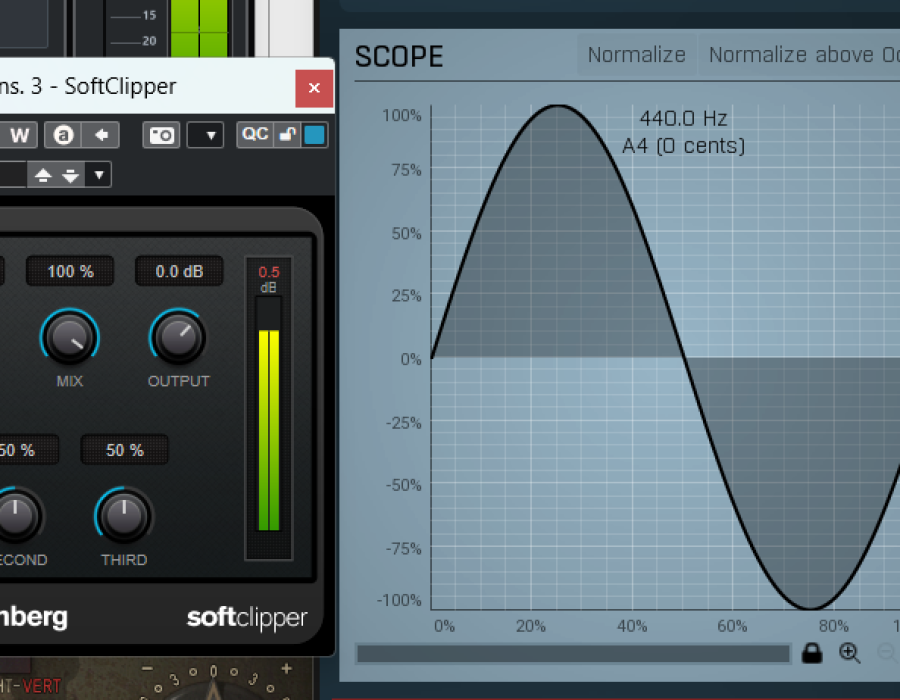Image resolution: width=900 pixels, height=700 pixels.
Task: Click the padlock icon below scope
Action: click(812, 653)
